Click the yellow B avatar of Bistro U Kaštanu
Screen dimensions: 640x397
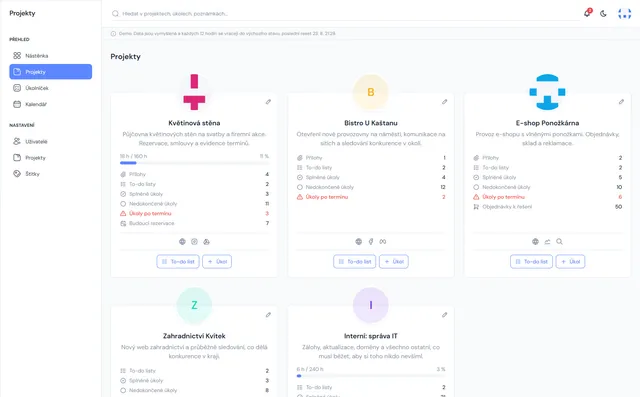pos(371,92)
